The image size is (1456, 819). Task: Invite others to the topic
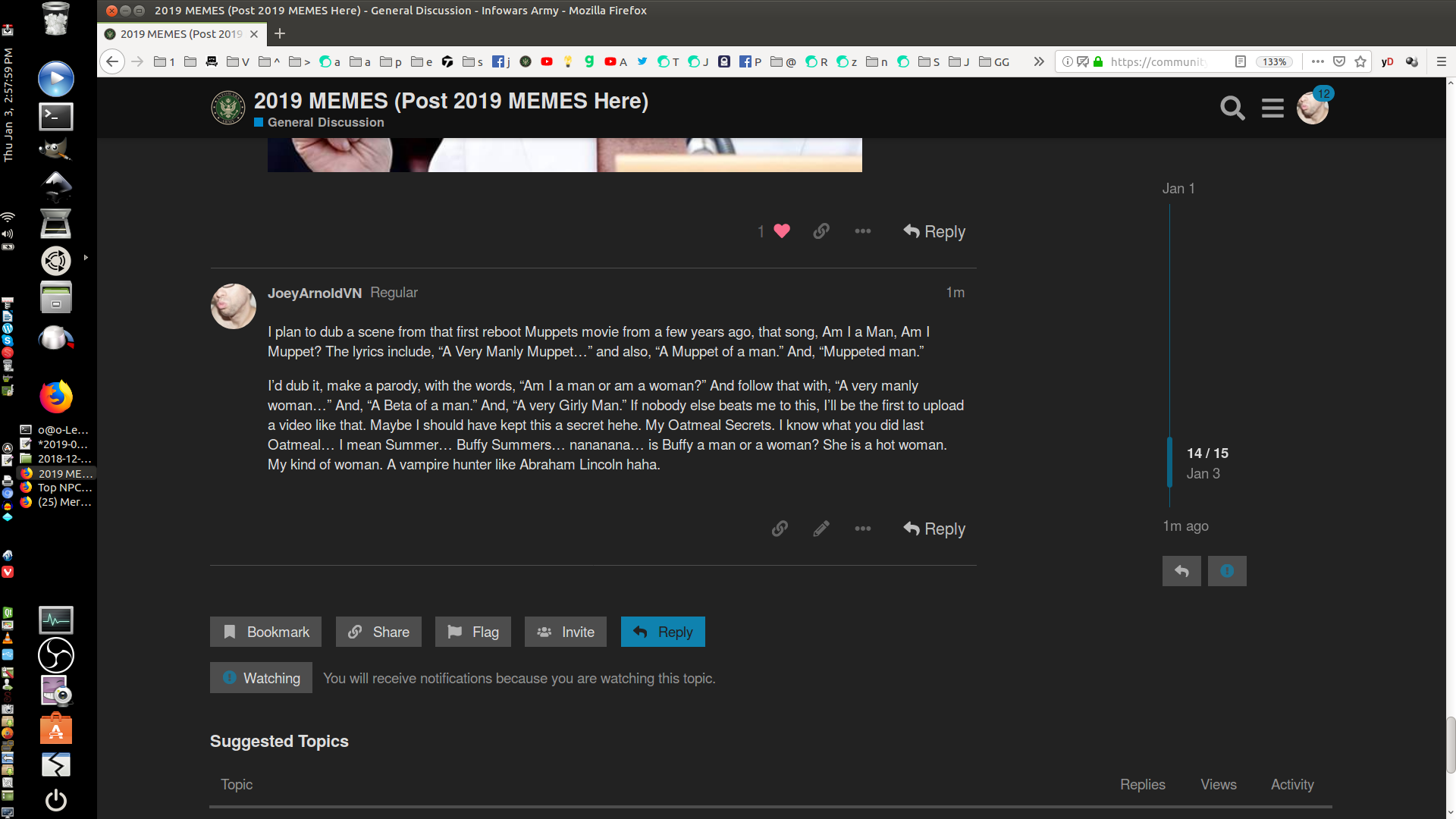[x=566, y=632]
